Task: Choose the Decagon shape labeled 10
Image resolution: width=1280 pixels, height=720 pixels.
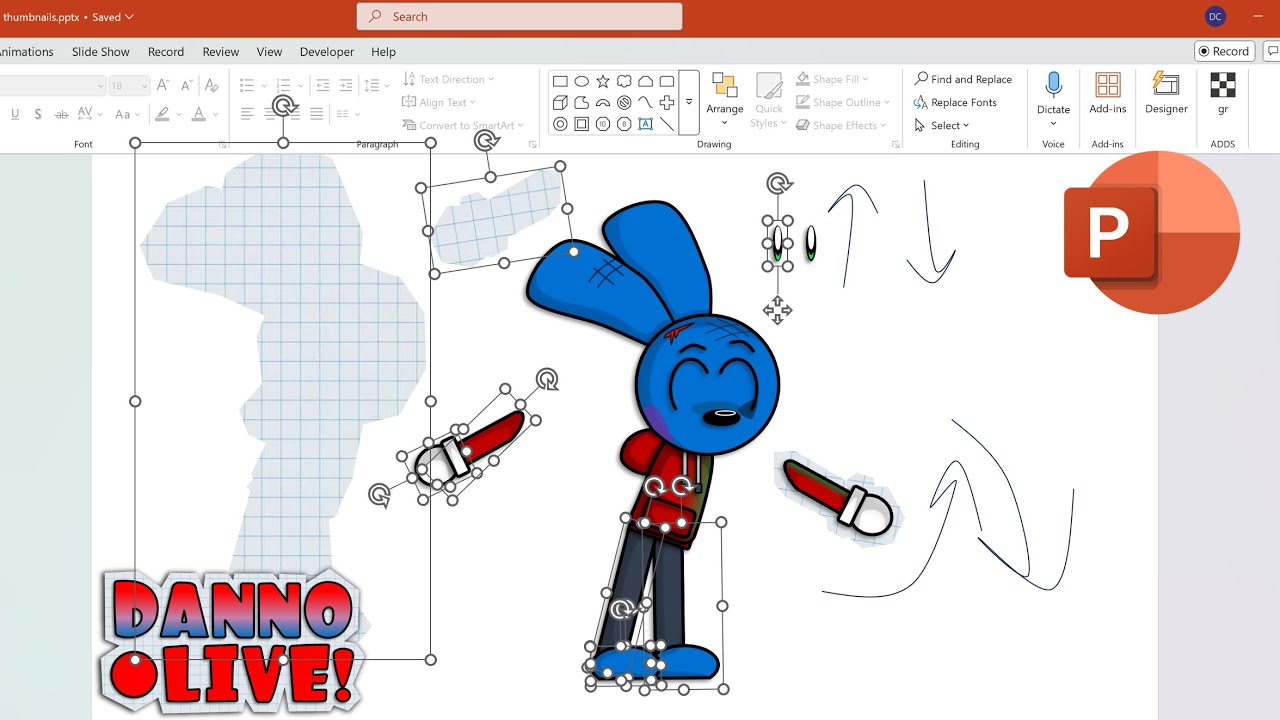Action: [603, 125]
